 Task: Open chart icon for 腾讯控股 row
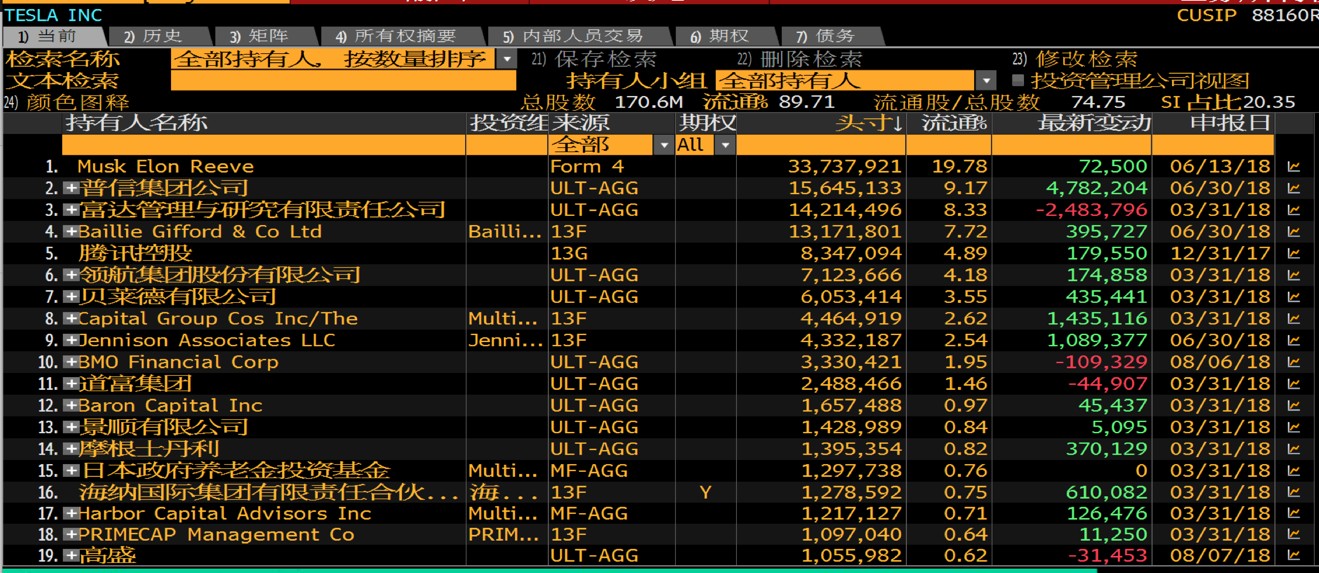click(1293, 253)
